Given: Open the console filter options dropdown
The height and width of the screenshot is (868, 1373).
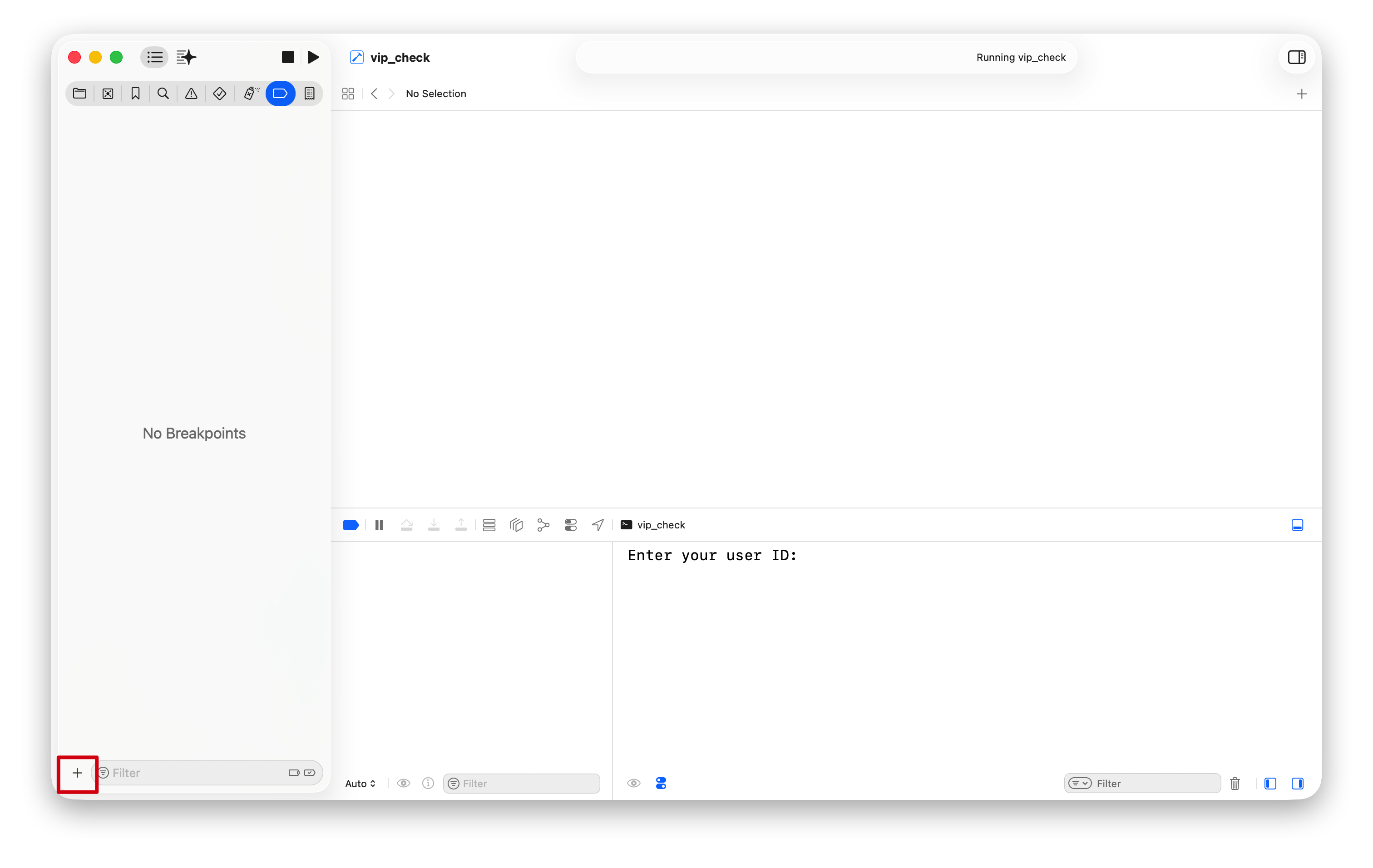Looking at the screenshot, I should click(x=1079, y=783).
